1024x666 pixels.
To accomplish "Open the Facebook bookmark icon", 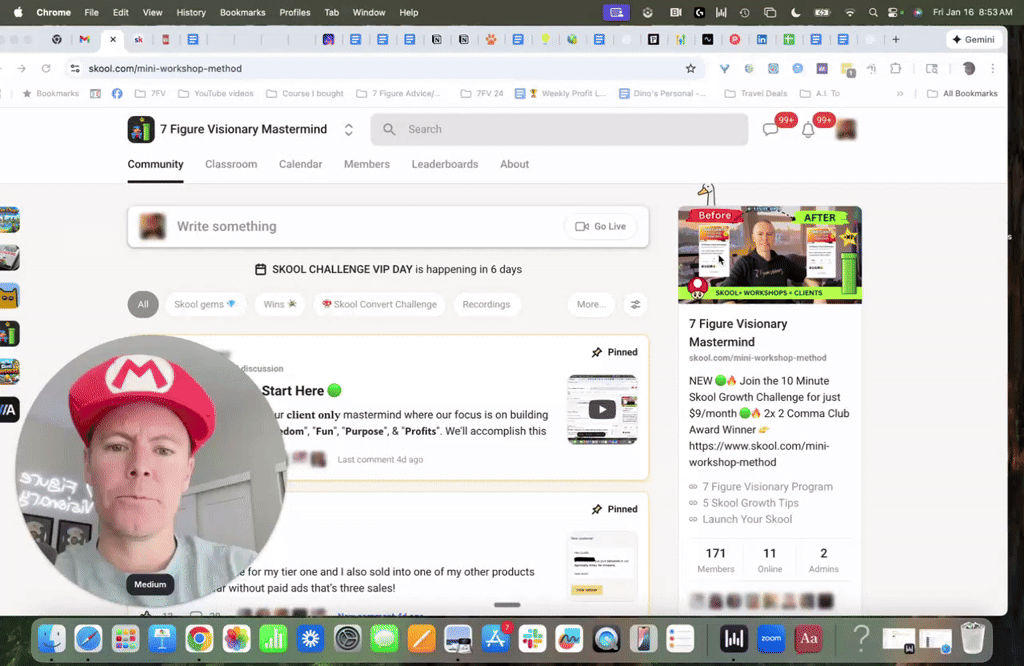I will pyautogui.click(x=117, y=93).
